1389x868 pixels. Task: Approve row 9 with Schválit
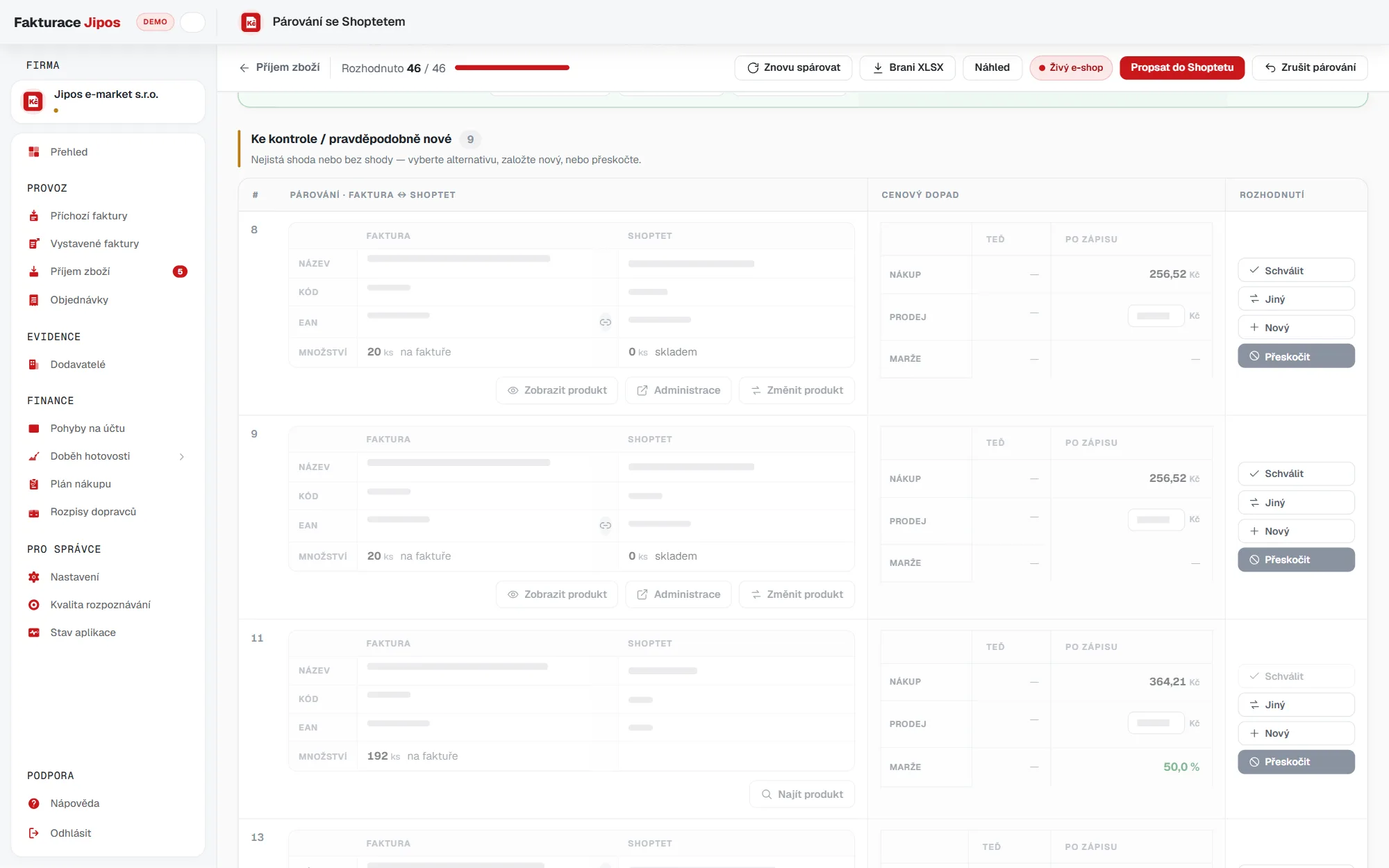coord(1296,474)
